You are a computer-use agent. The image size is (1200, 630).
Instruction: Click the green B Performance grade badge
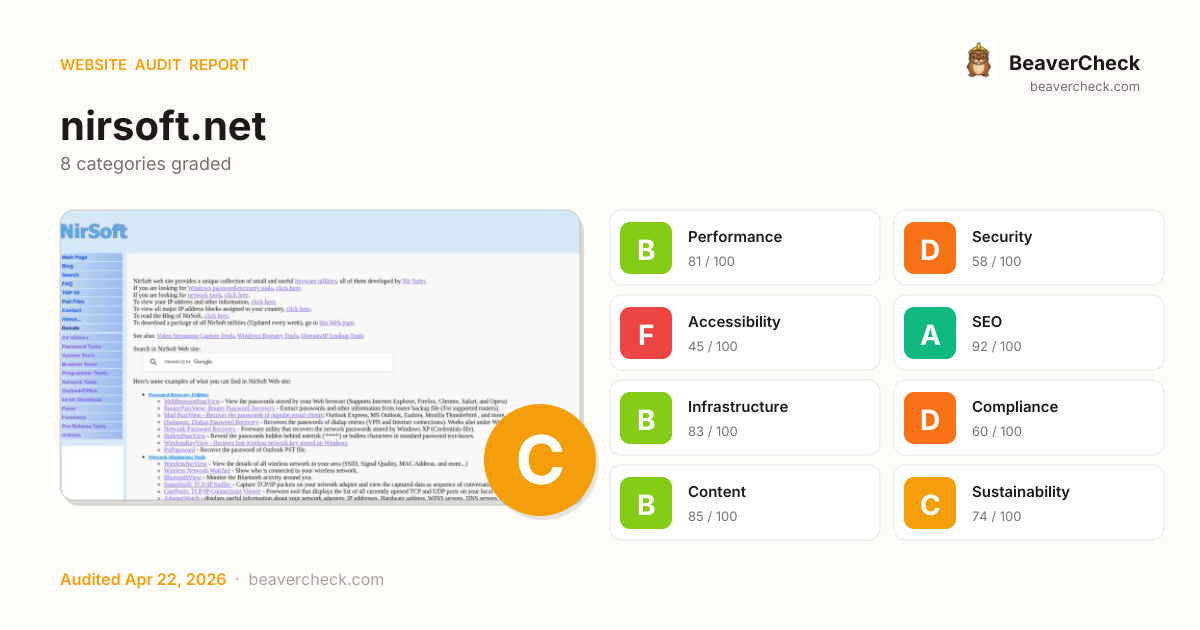(x=646, y=248)
